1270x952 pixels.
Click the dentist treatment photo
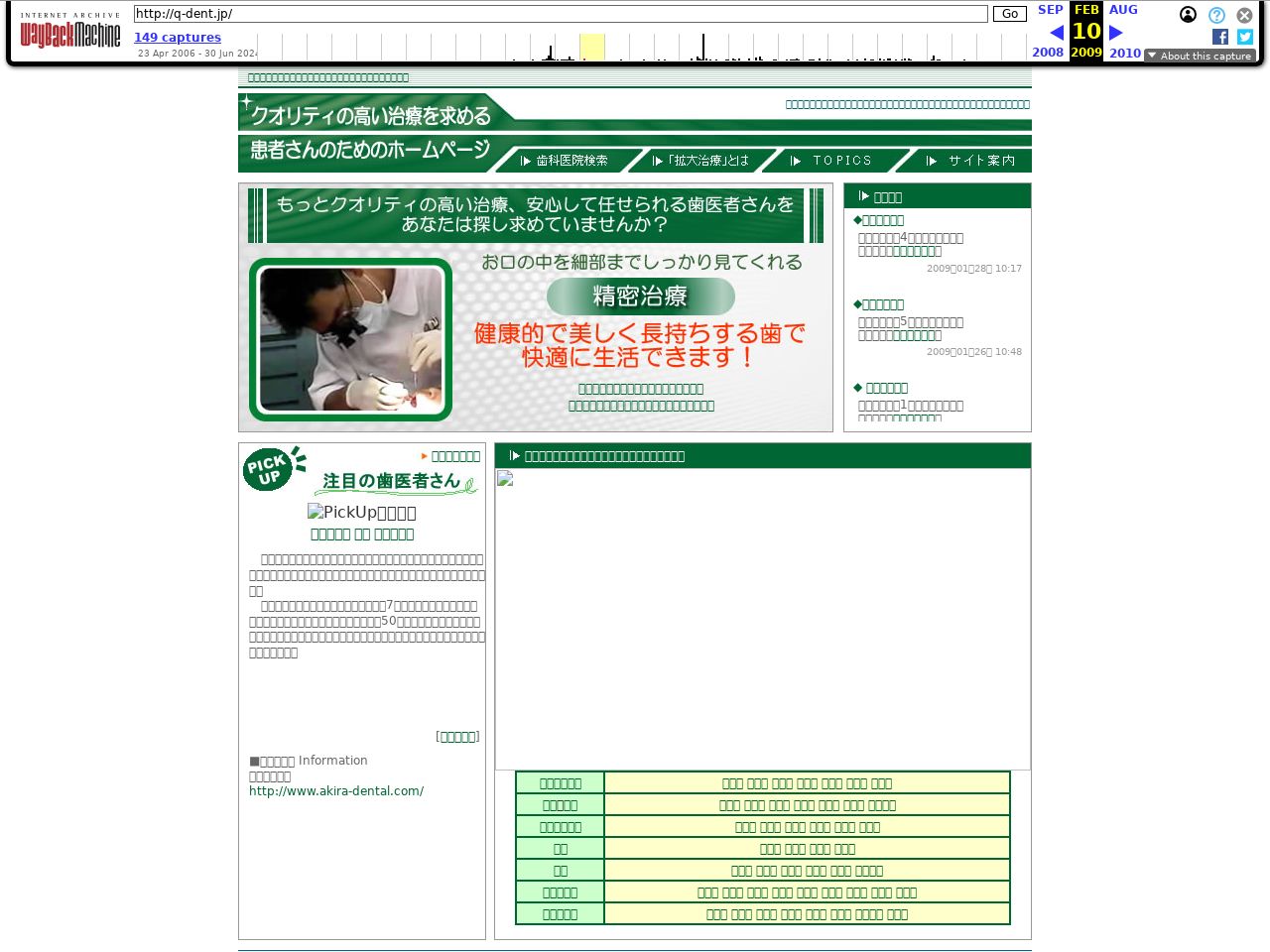coord(350,339)
